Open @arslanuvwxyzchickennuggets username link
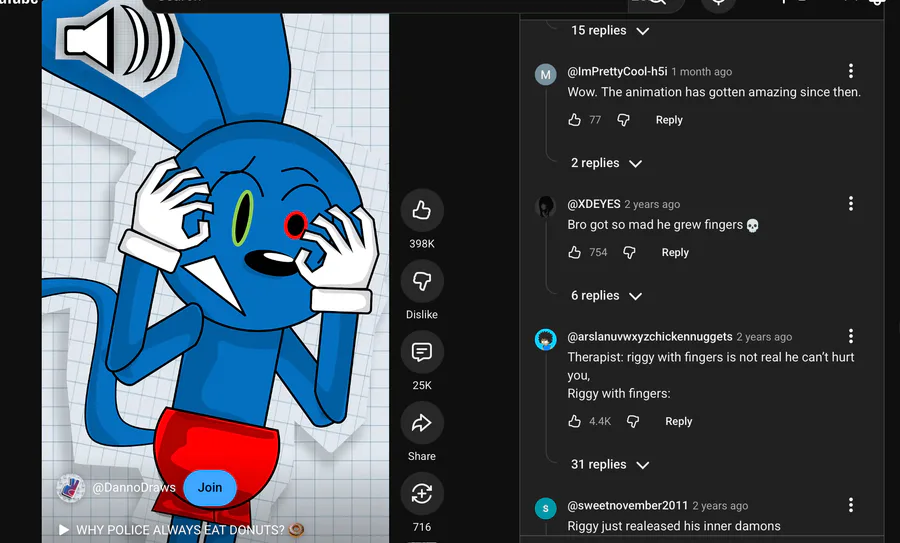Viewport: 900px width, 543px height. [650, 336]
